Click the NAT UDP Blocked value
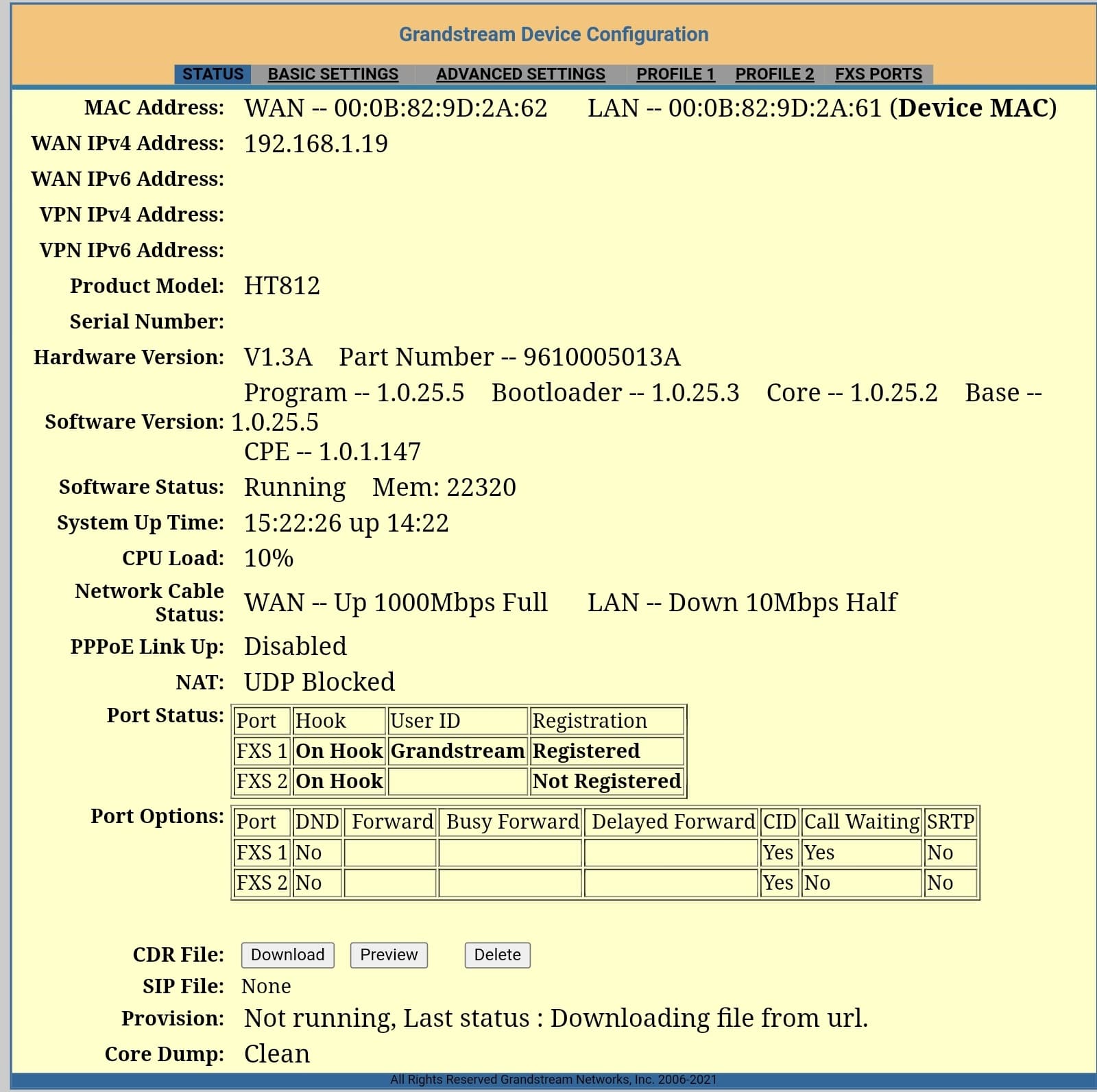The image size is (1097, 1092). point(320,682)
